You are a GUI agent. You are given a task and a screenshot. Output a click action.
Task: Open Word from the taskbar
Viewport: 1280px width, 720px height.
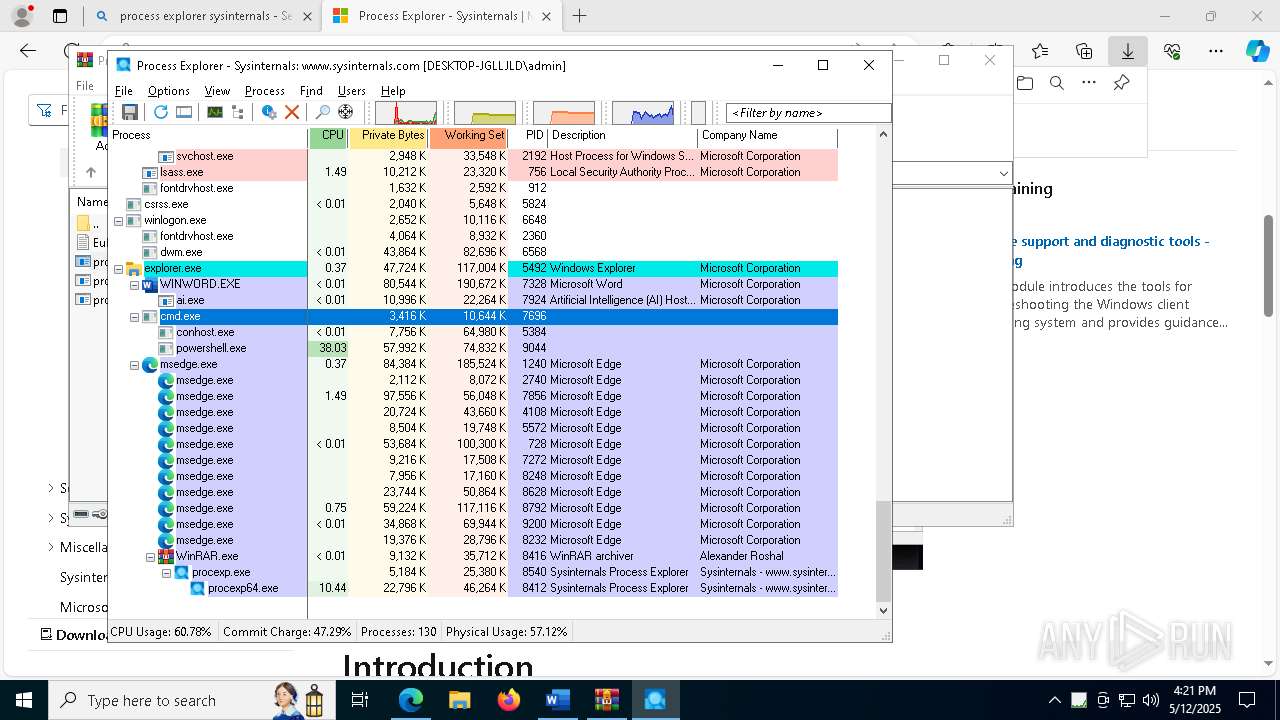(557, 700)
